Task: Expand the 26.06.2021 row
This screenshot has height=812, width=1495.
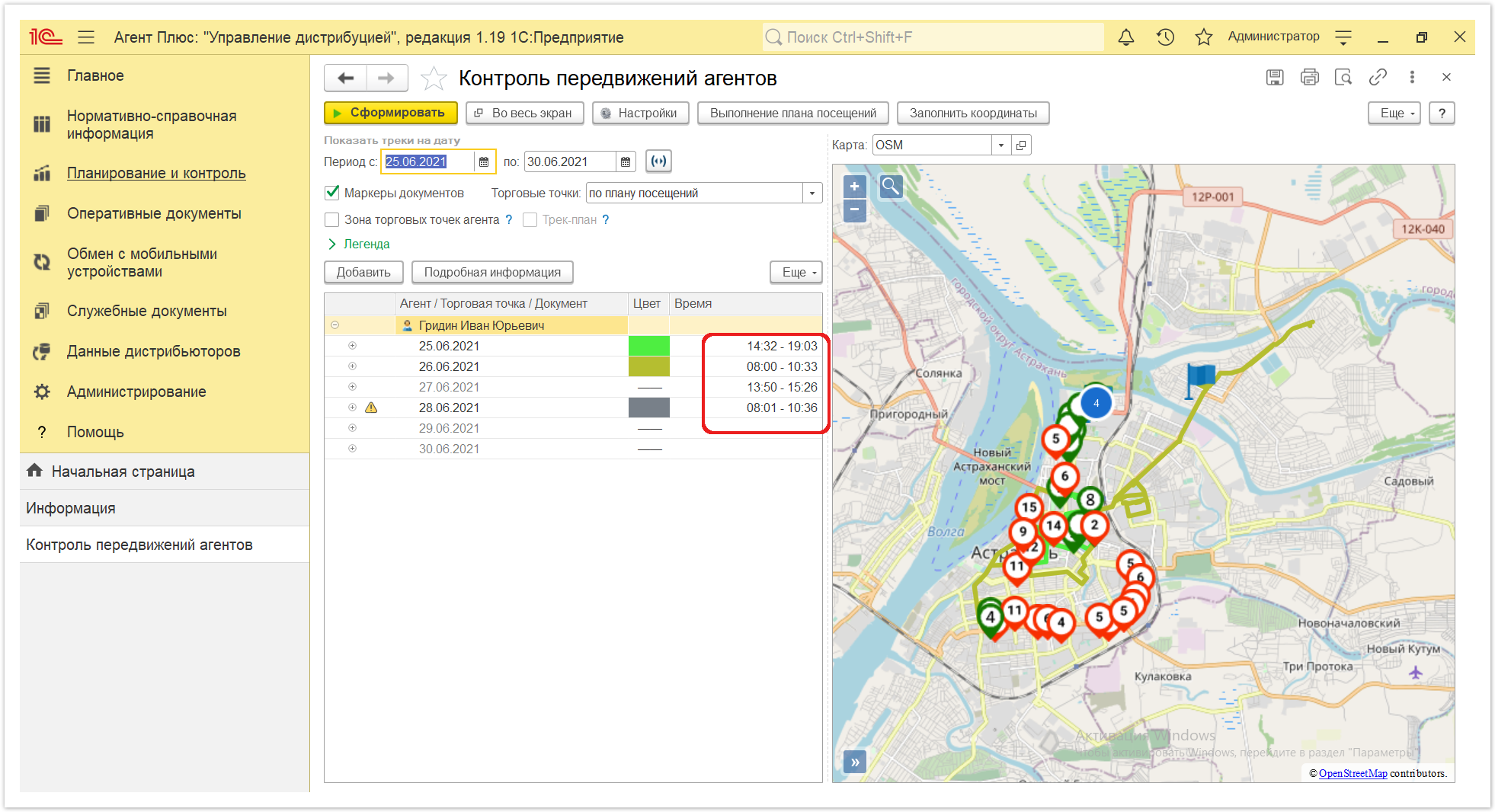Action: (x=352, y=366)
